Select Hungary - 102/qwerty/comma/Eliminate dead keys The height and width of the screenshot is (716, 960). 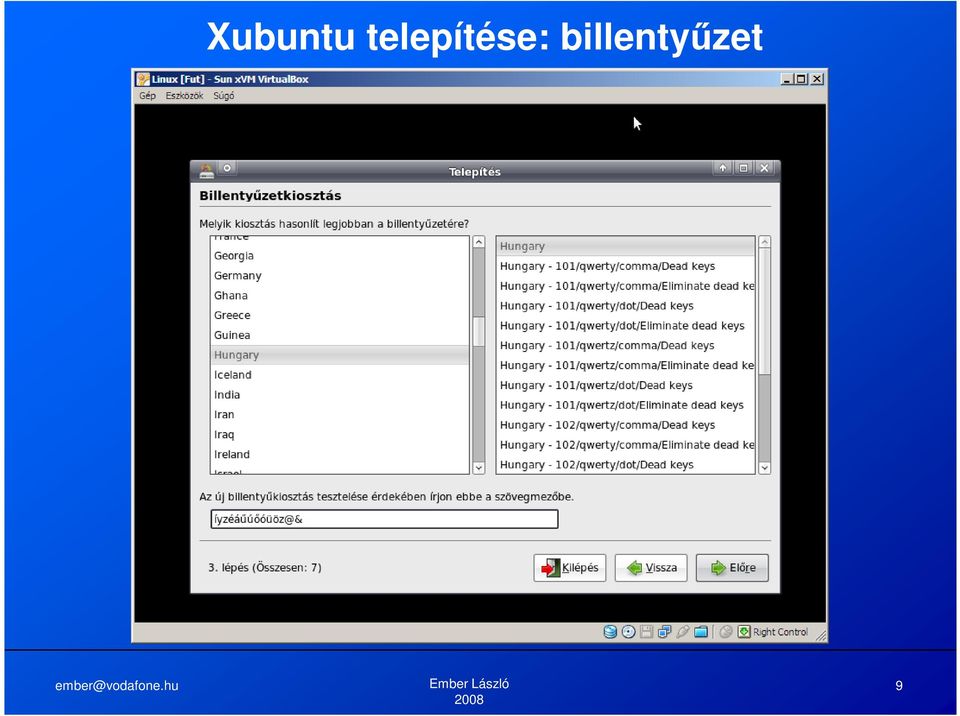626,445
